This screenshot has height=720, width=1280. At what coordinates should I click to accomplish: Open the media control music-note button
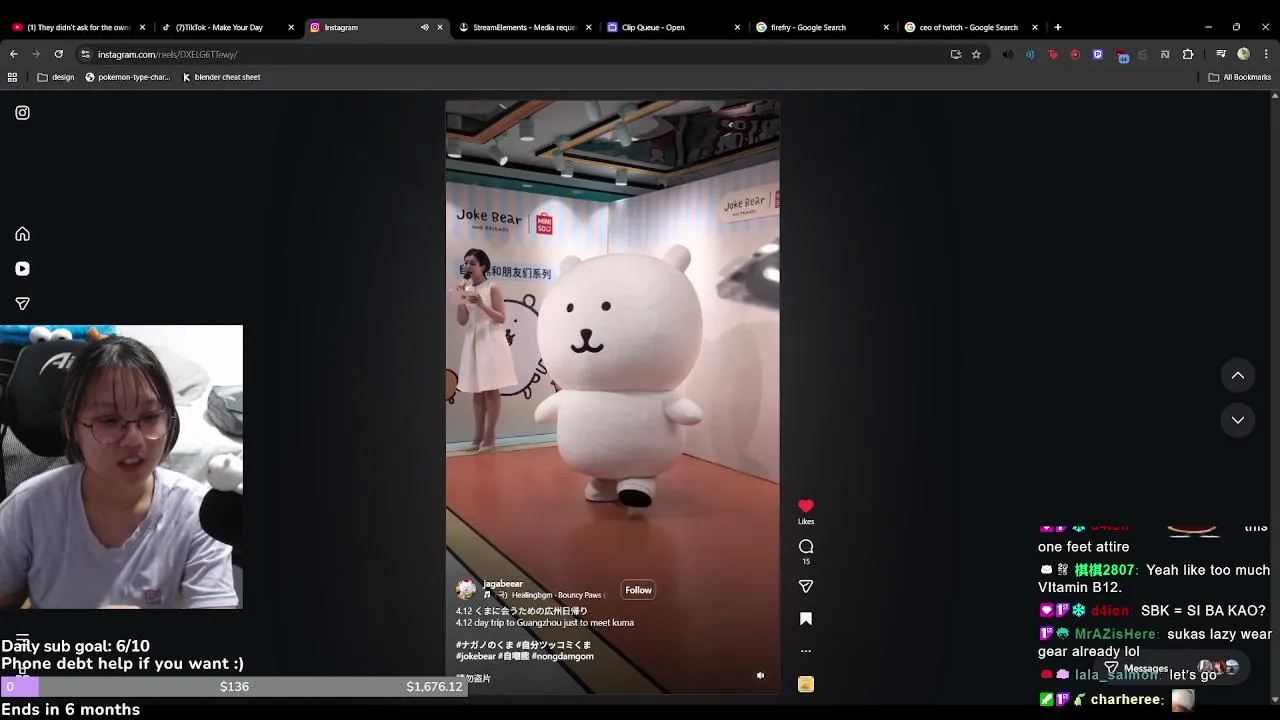pyautogui.click(x=1221, y=54)
